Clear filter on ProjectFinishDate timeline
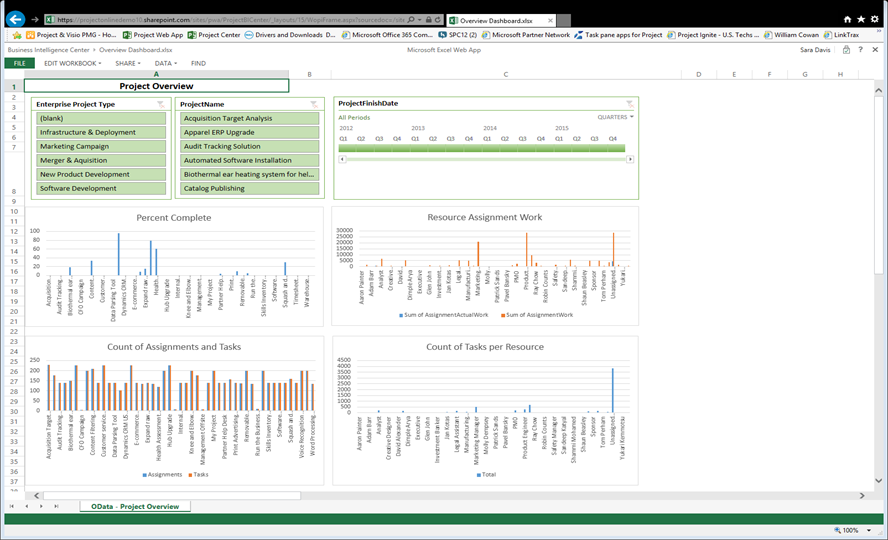Image resolution: width=888 pixels, height=540 pixels. [630, 104]
